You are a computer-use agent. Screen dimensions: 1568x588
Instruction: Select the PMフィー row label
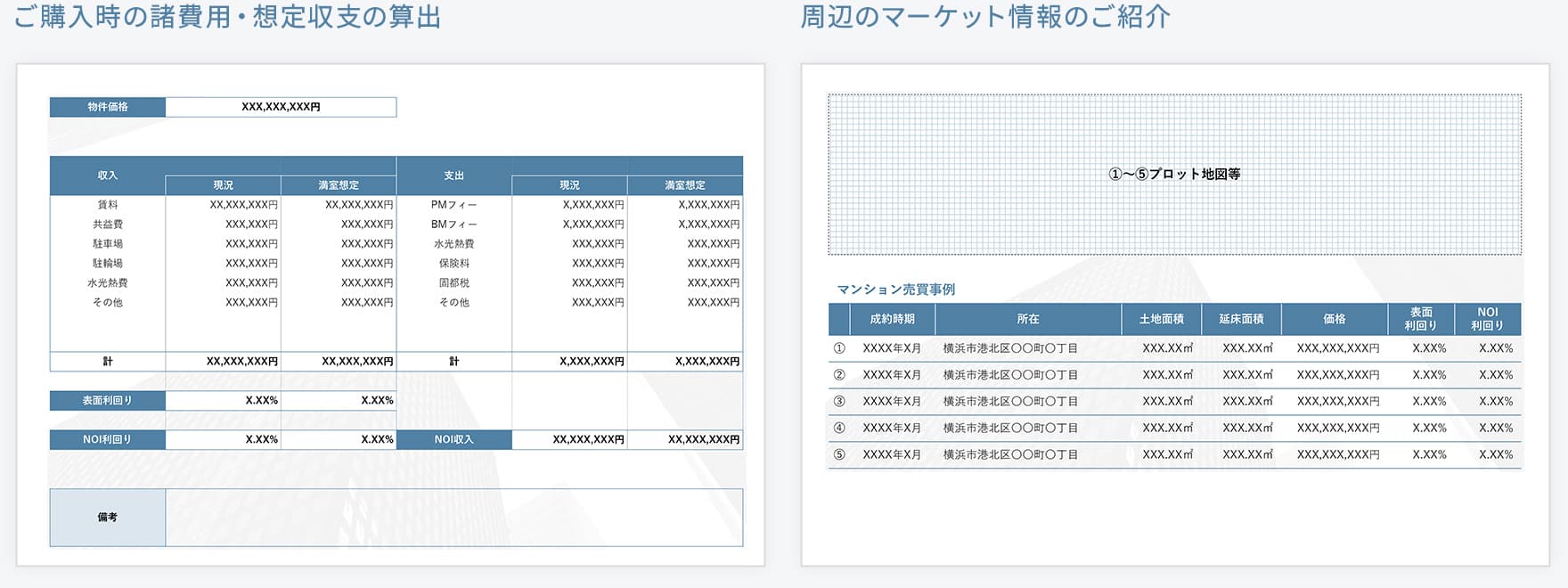454,205
